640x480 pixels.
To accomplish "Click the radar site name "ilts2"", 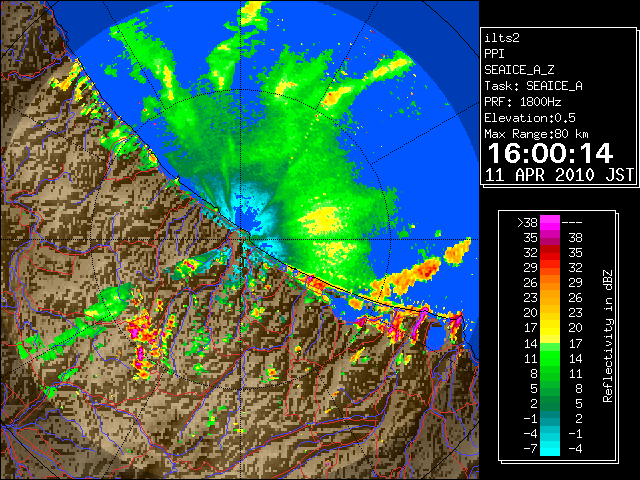I will (502, 38).
